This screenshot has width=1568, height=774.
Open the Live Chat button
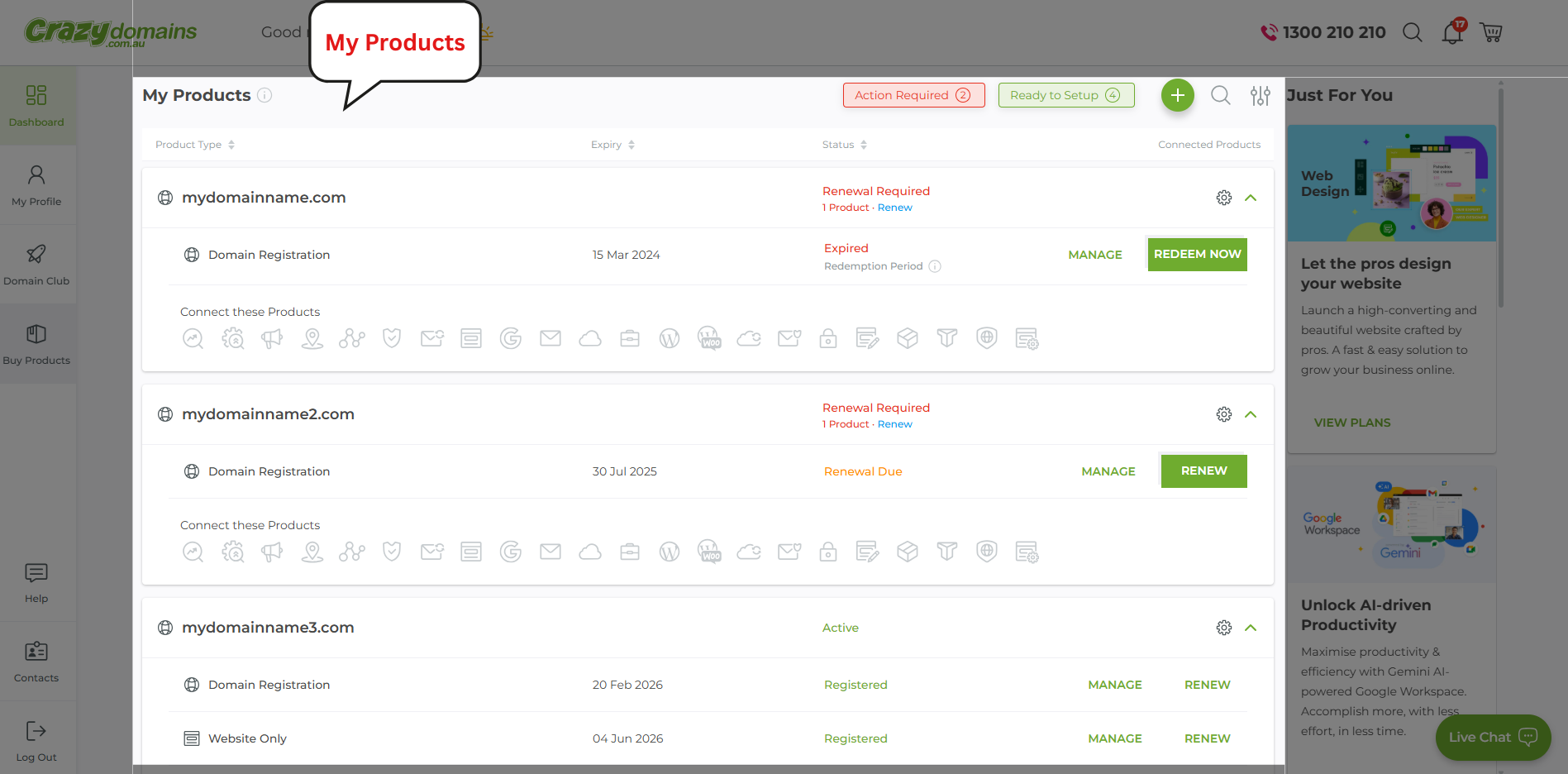click(1493, 737)
